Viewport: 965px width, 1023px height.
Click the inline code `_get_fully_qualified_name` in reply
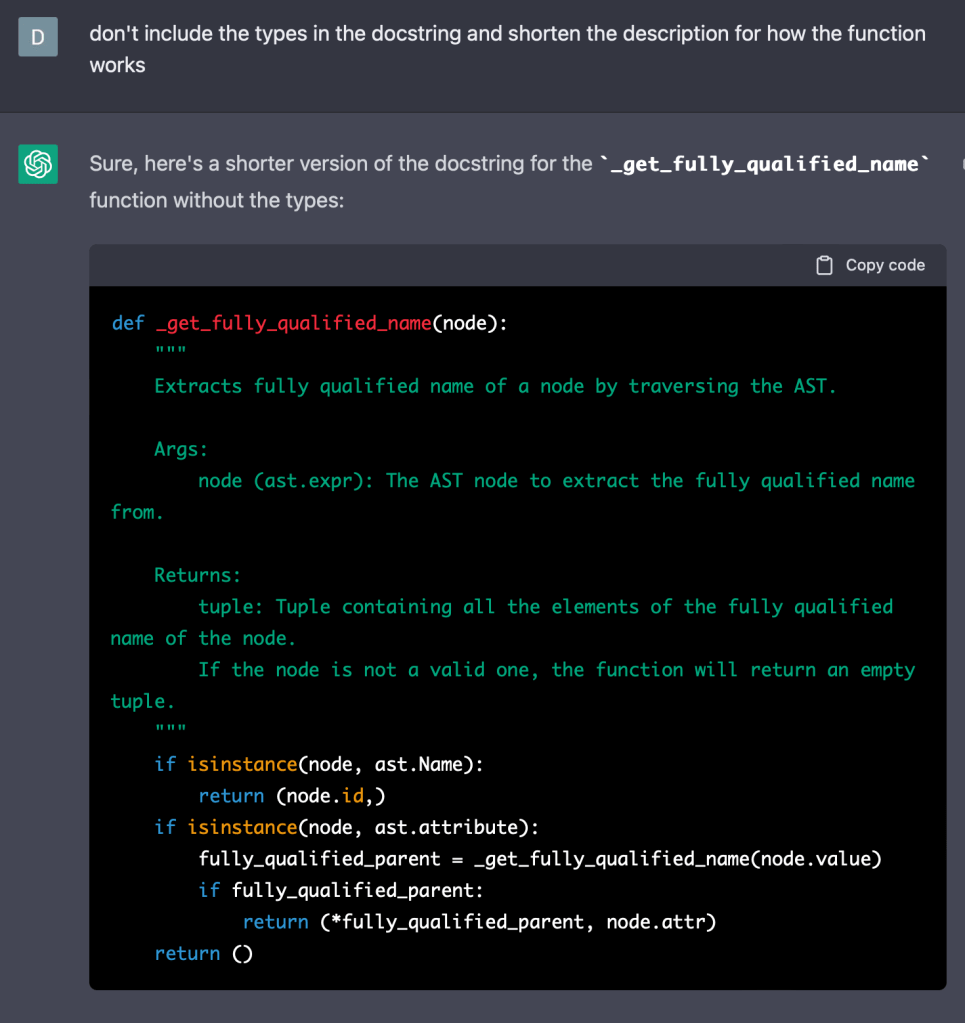click(763, 164)
